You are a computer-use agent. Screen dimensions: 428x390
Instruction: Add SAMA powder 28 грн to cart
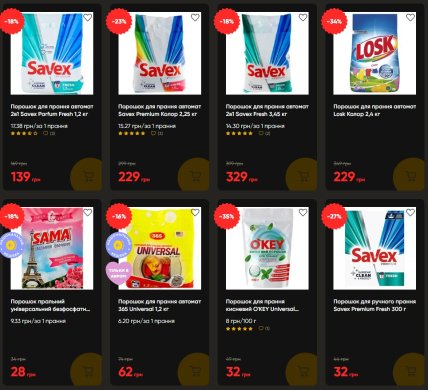click(x=87, y=370)
